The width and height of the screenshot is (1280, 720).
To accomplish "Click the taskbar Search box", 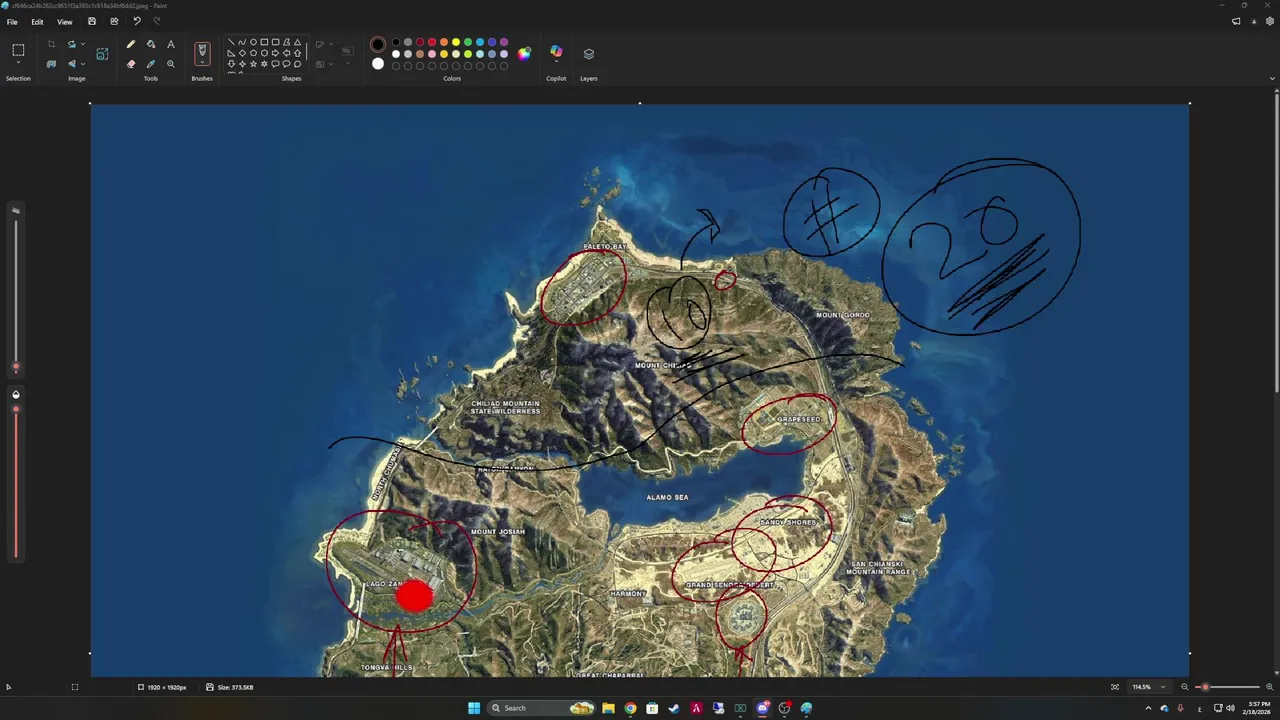I will pyautogui.click(x=541, y=708).
